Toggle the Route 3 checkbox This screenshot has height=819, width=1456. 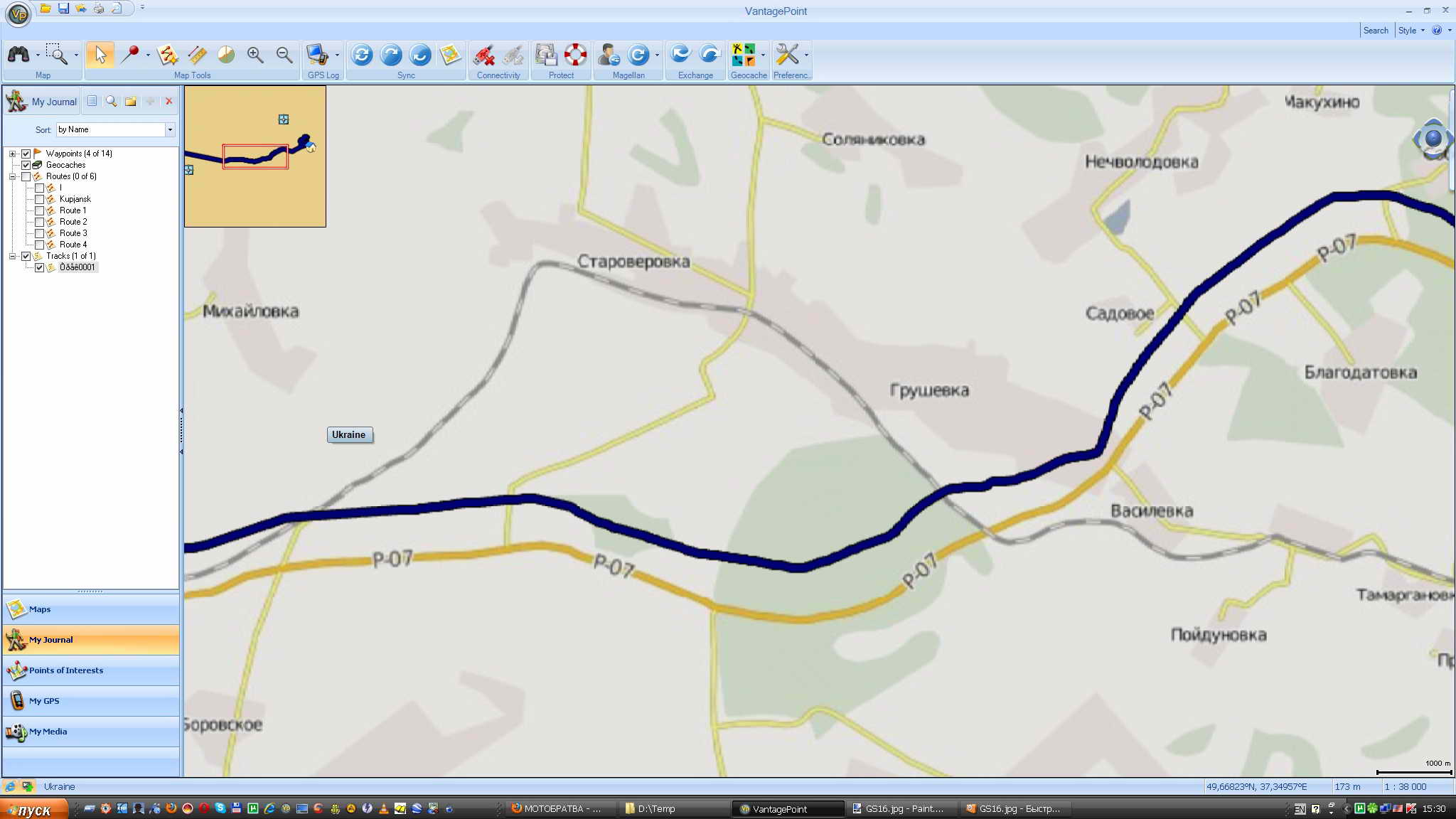pyautogui.click(x=40, y=233)
